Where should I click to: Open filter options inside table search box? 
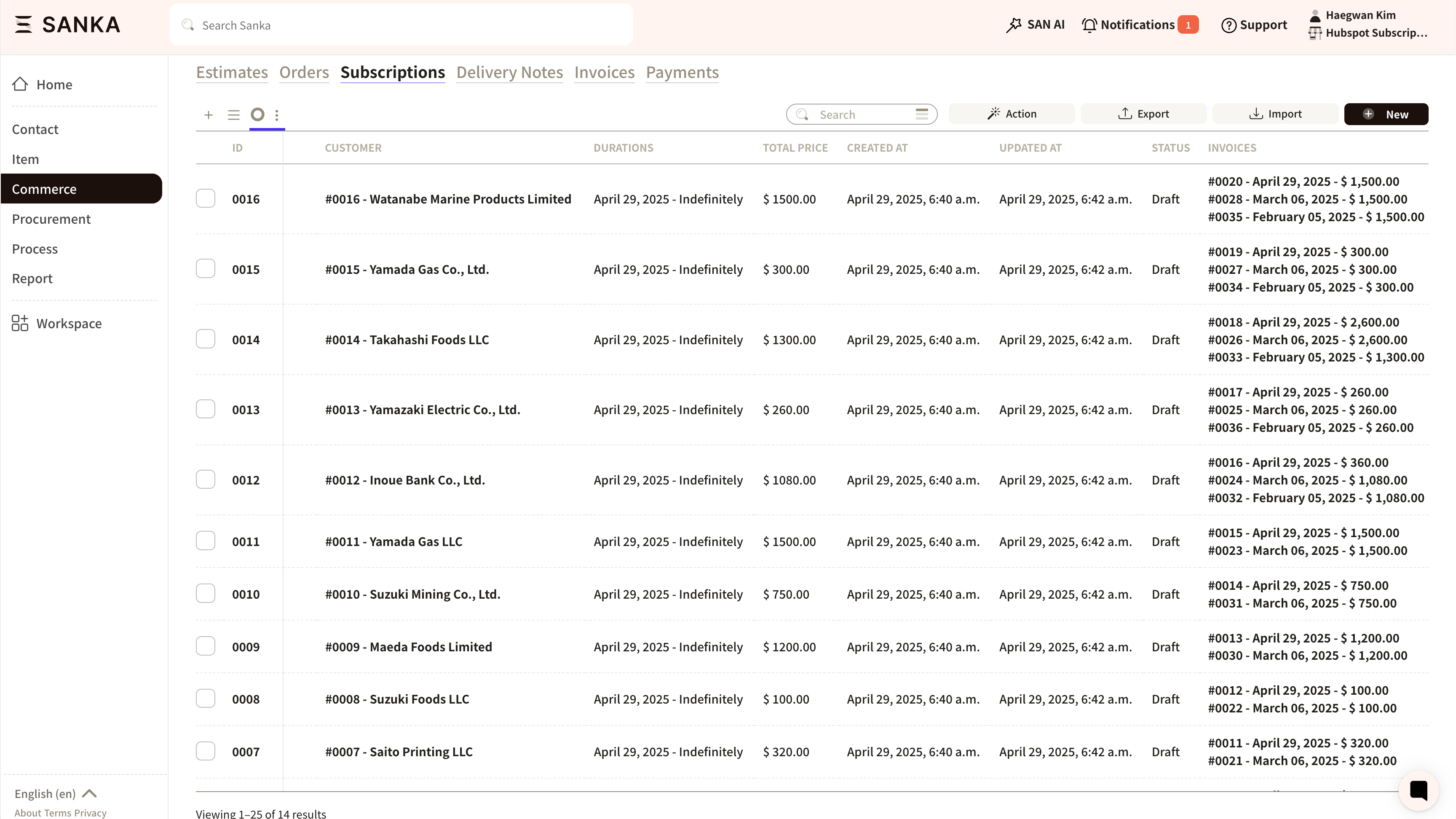pyautogui.click(x=922, y=114)
